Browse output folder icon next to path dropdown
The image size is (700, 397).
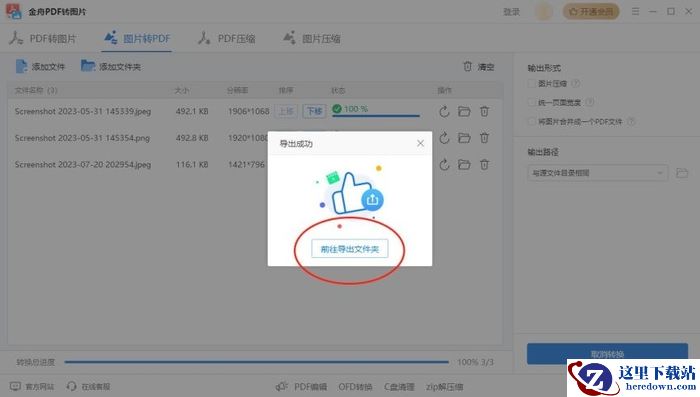[682, 173]
